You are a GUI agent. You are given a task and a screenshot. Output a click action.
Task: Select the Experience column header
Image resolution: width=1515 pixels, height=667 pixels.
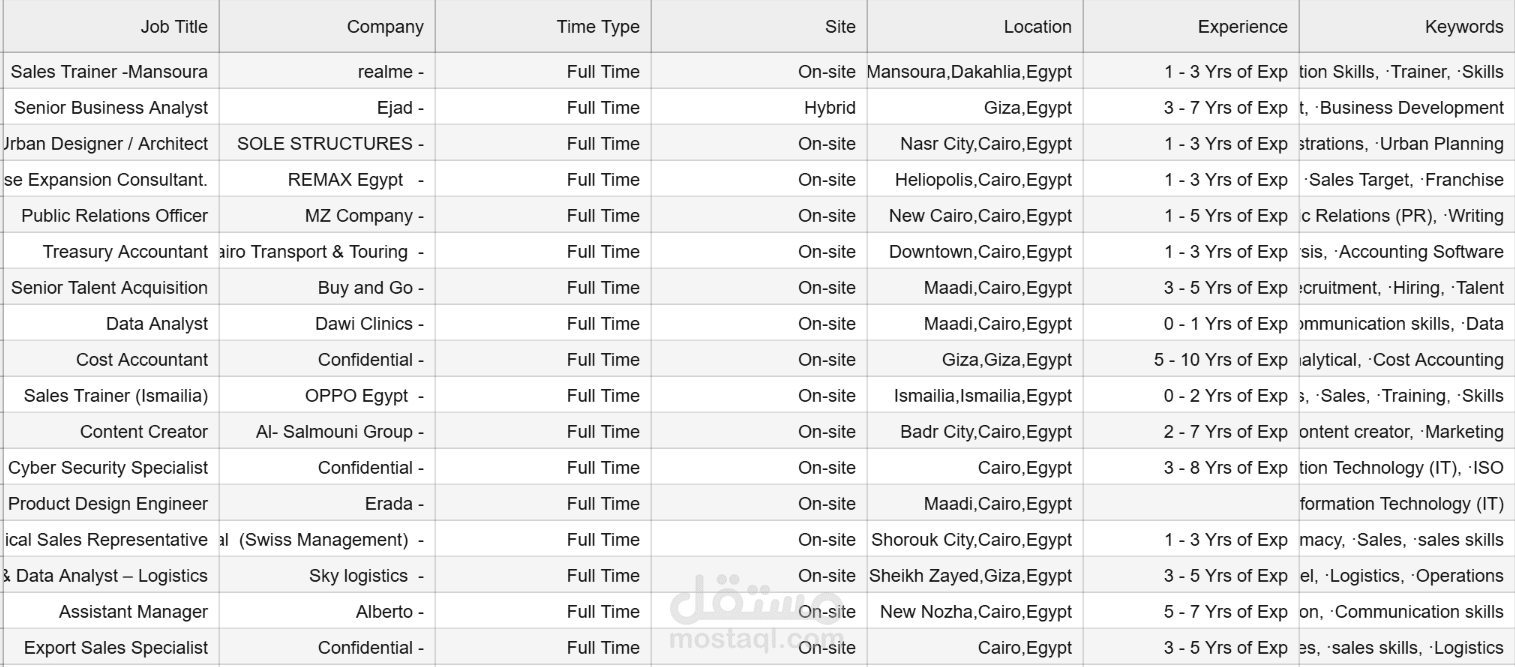click(1191, 27)
